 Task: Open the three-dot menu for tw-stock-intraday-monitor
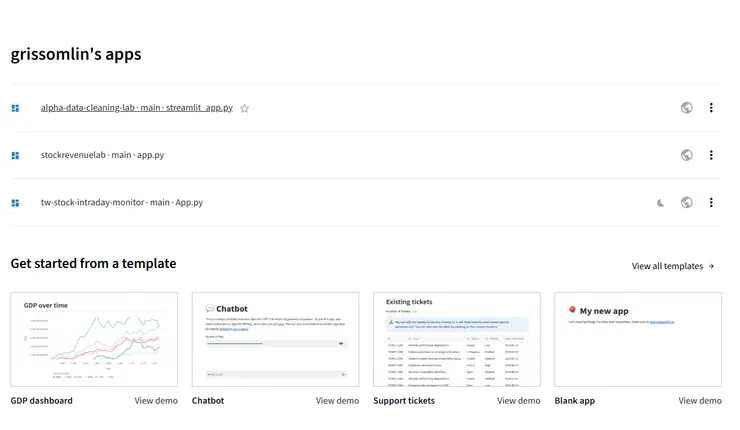711,202
